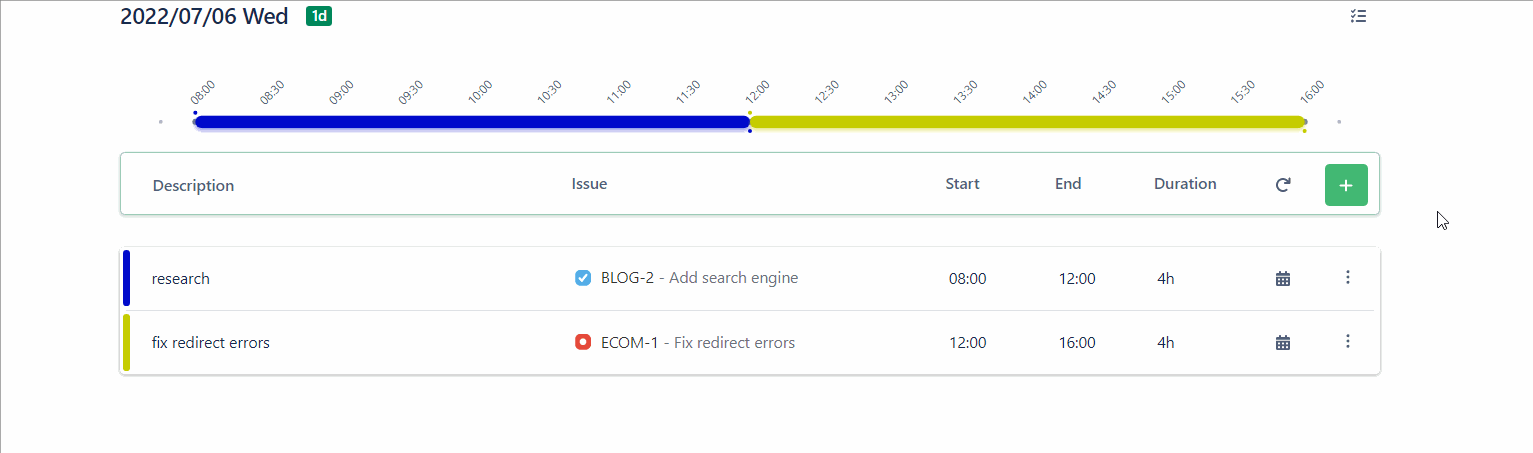Click the Duration field
This screenshot has width=1533, height=453.
click(1185, 184)
